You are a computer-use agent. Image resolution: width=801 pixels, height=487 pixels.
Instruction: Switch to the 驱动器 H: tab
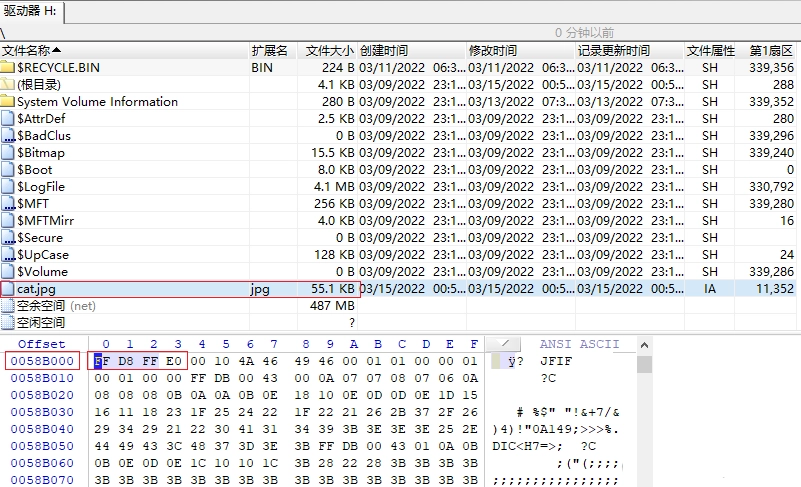point(32,11)
